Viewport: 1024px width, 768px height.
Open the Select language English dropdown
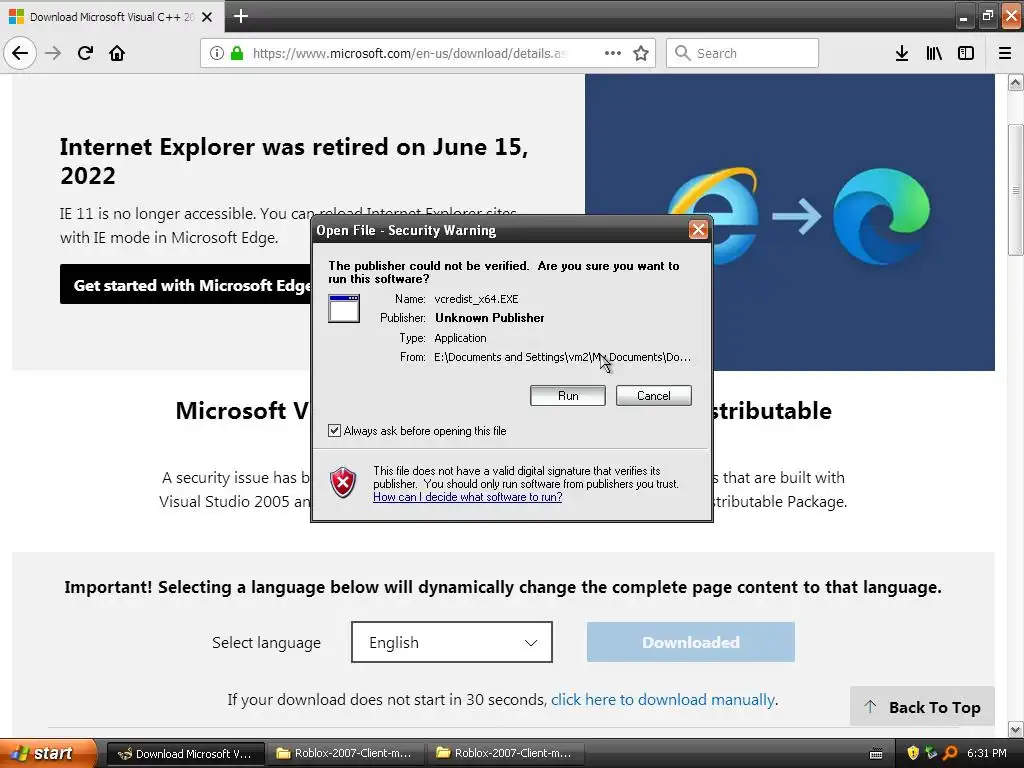click(452, 642)
